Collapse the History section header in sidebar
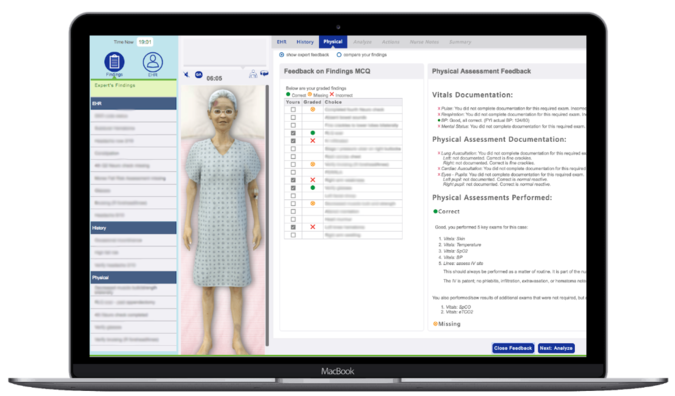675x396 pixels. tap(133, 228)
